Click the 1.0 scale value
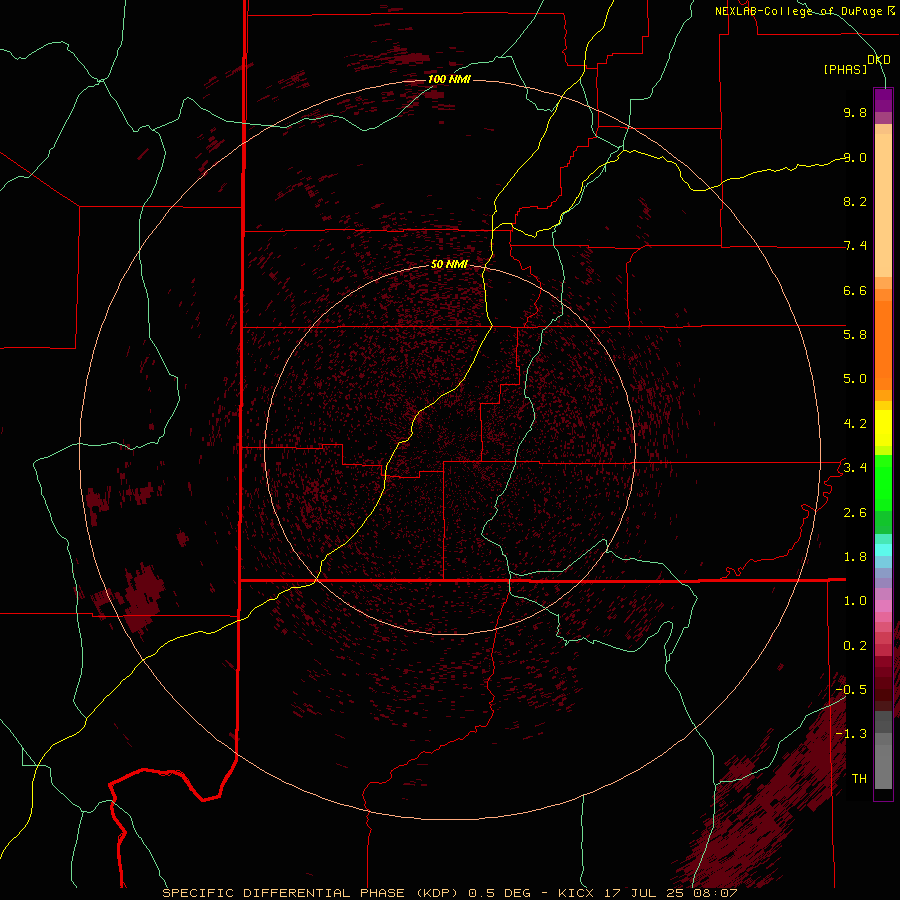The height and width of the screenshot is (900, 900). tap(855, 601)
